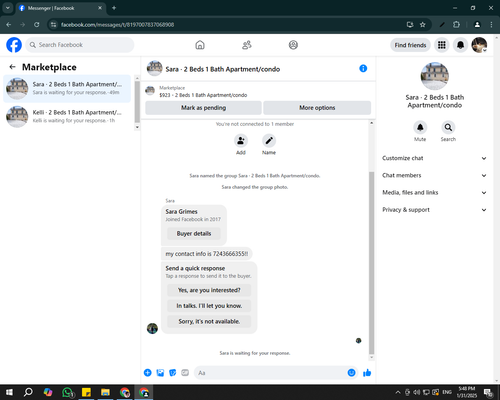Open the taskbar clock and date
Screen dimensions: 500x400
(x=466, y=392)
